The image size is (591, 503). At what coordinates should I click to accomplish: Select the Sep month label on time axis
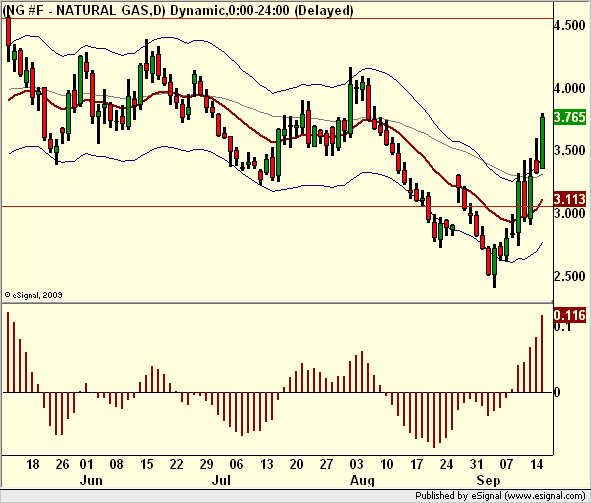488,480
